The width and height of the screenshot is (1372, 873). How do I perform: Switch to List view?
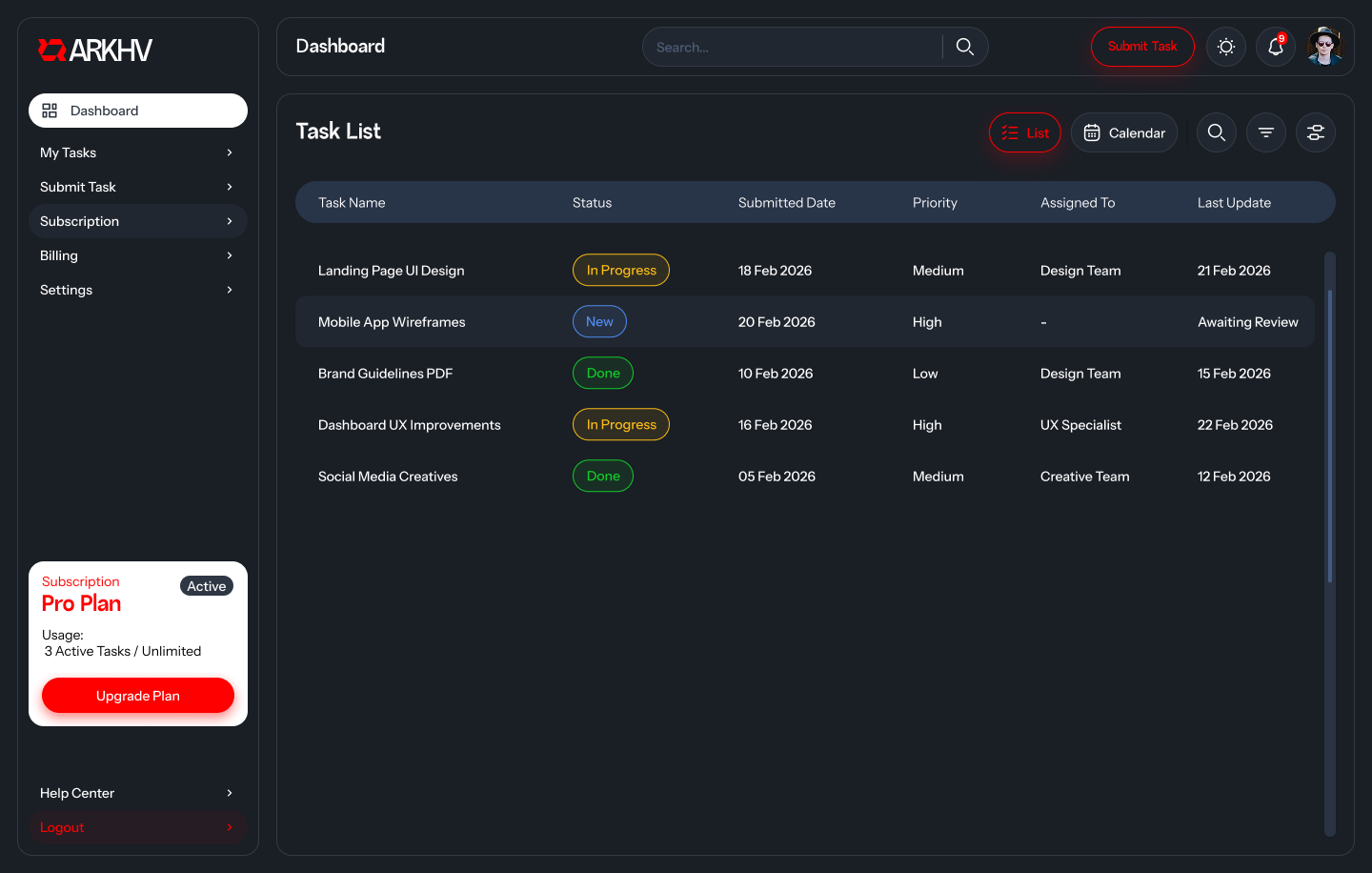tap(1024, 132)
